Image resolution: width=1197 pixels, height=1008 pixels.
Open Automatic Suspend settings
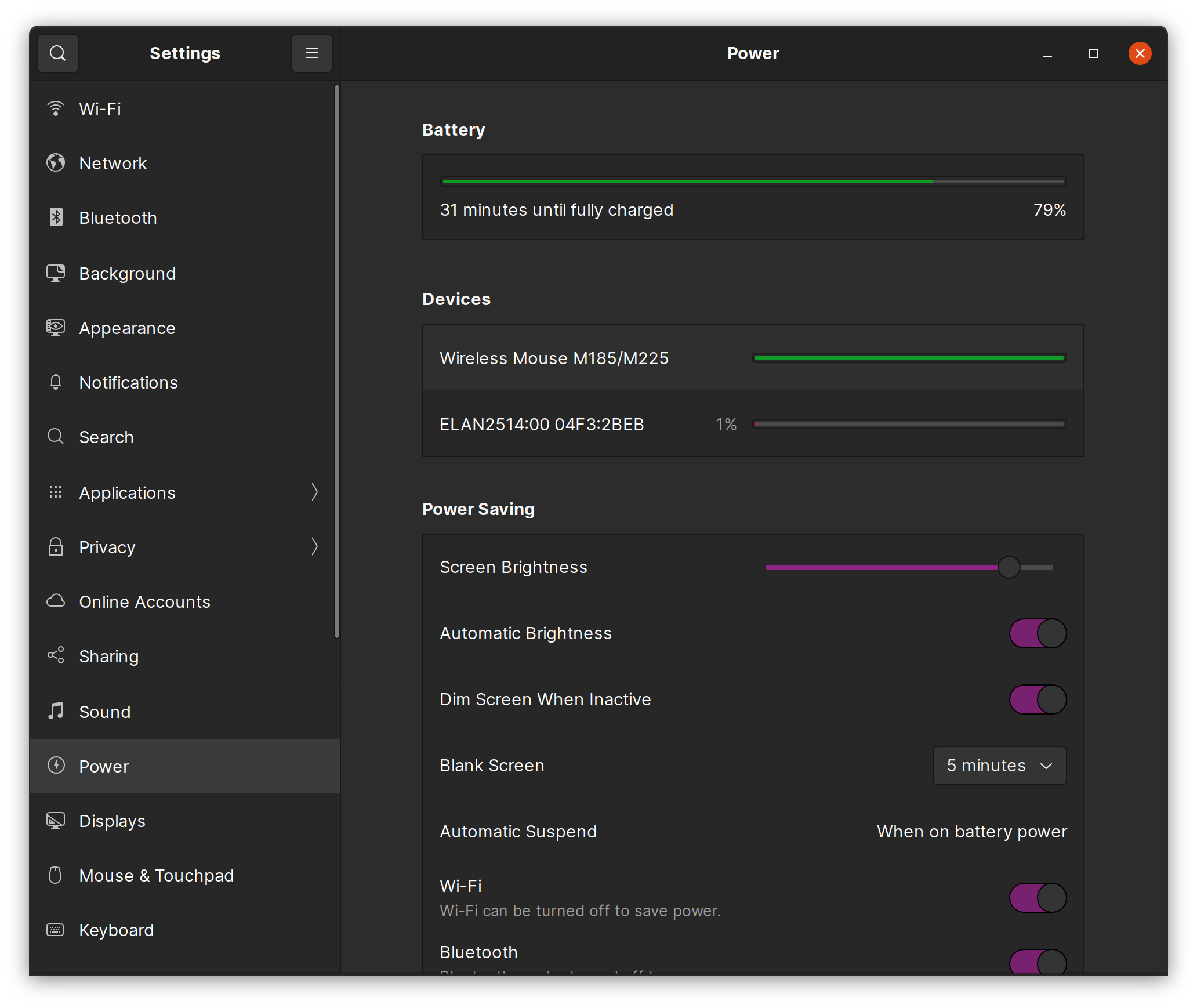[x=971, y=831]
